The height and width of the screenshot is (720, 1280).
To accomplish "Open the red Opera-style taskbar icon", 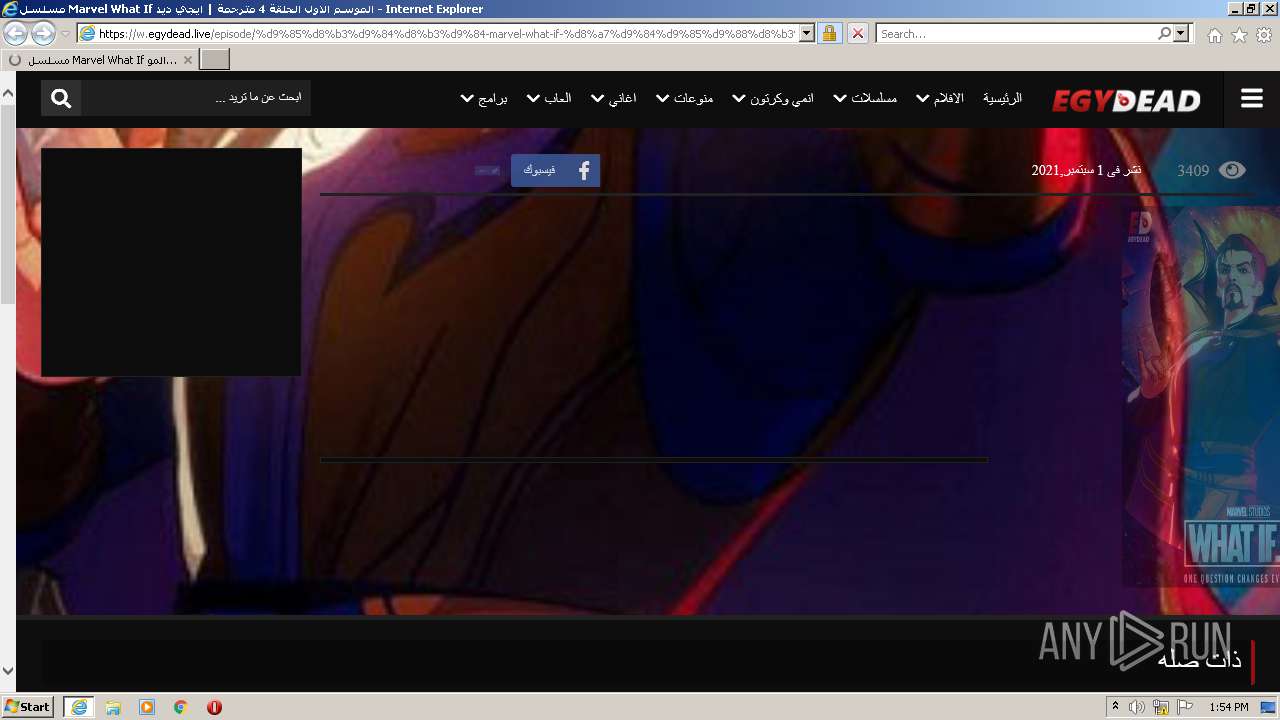I will (214, 707).
